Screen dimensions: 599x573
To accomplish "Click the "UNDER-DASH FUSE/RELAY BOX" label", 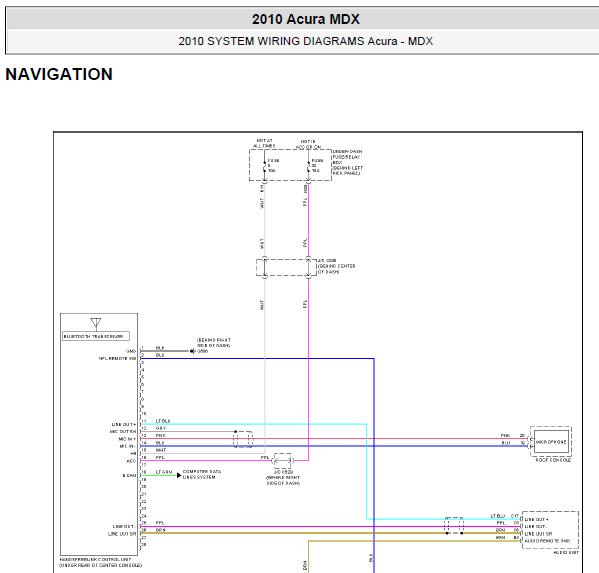I will (347, 162).
